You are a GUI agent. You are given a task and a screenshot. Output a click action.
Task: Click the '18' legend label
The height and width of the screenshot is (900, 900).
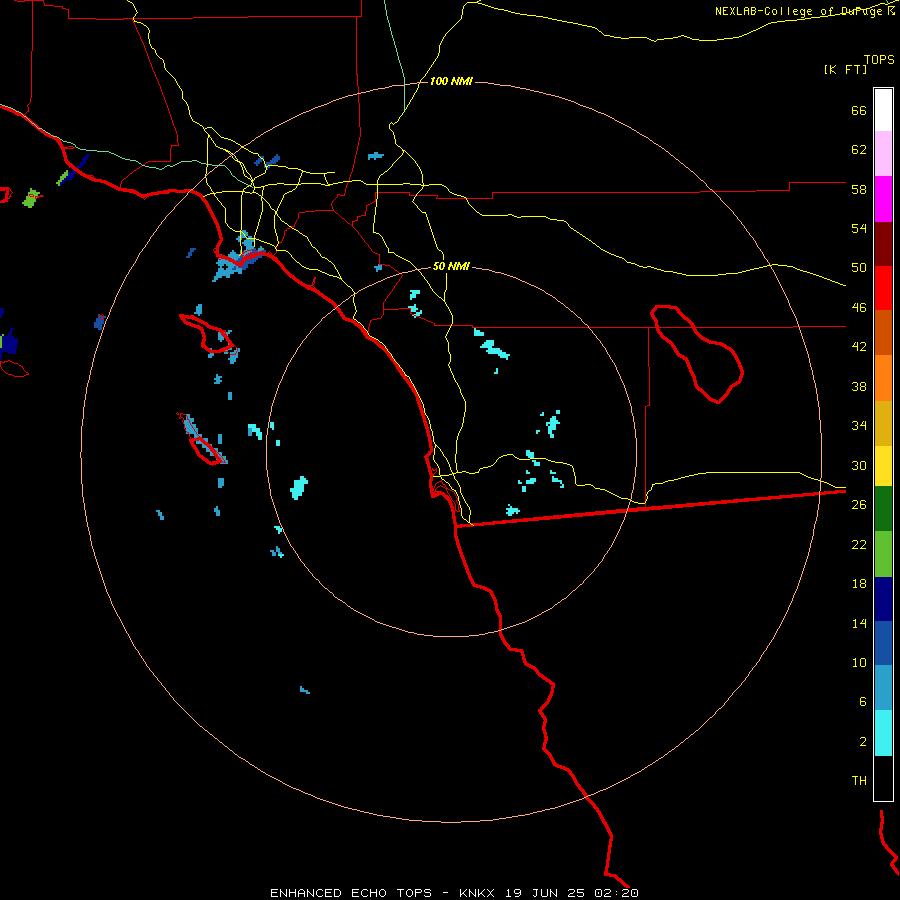click(x=859, y=584)
